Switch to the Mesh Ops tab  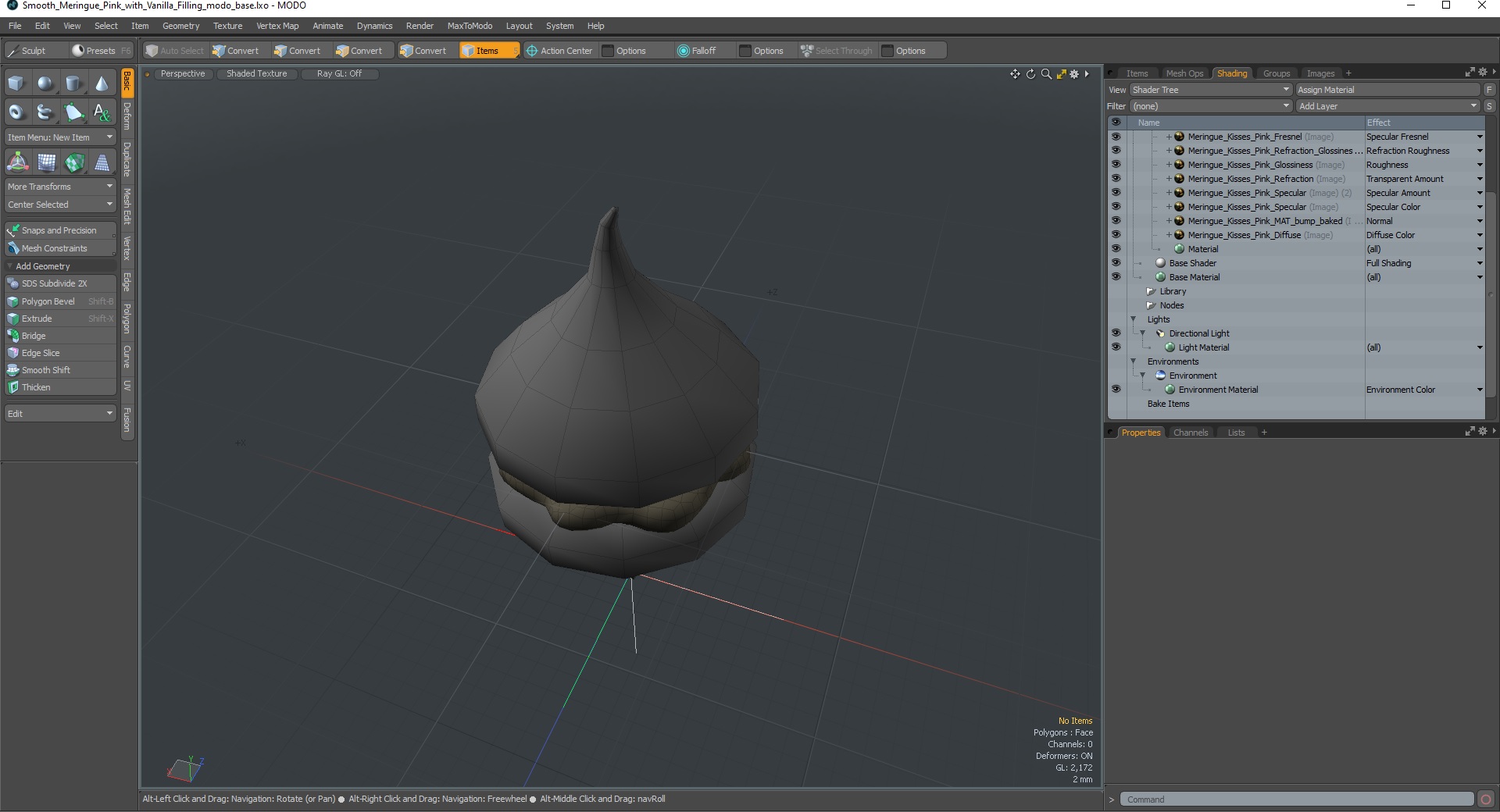[x=1184, y=73]
